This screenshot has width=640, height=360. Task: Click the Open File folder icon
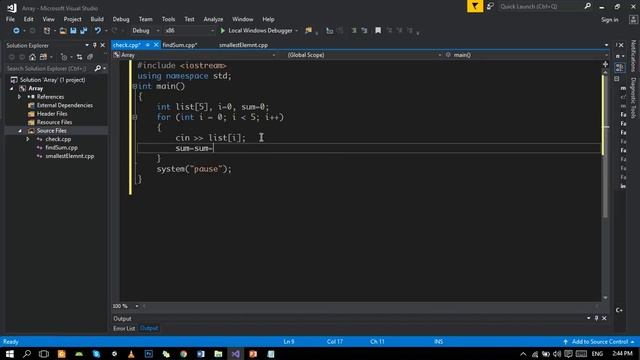[63, 31]
